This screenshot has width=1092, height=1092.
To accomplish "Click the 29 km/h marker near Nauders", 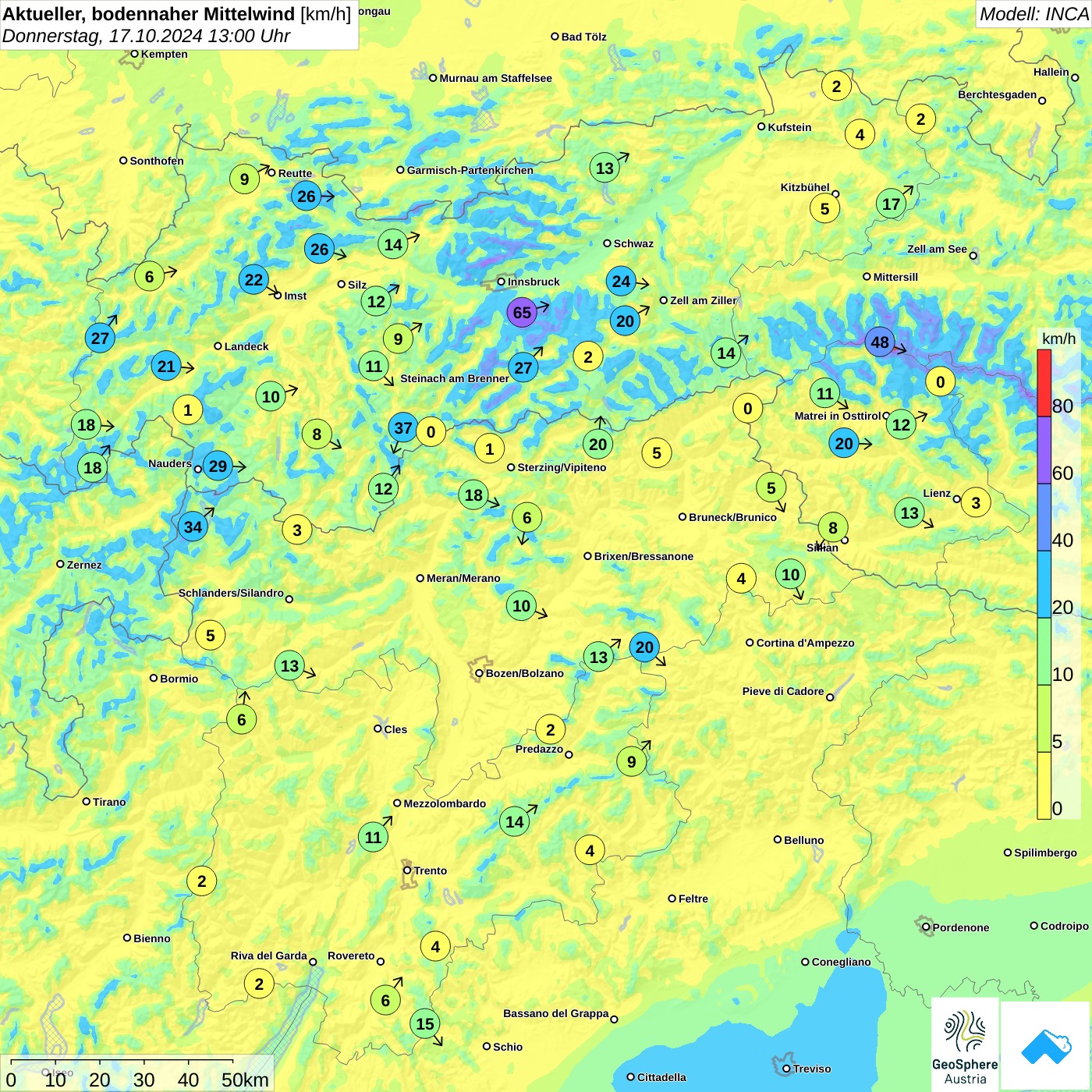I will click(218, 466).
